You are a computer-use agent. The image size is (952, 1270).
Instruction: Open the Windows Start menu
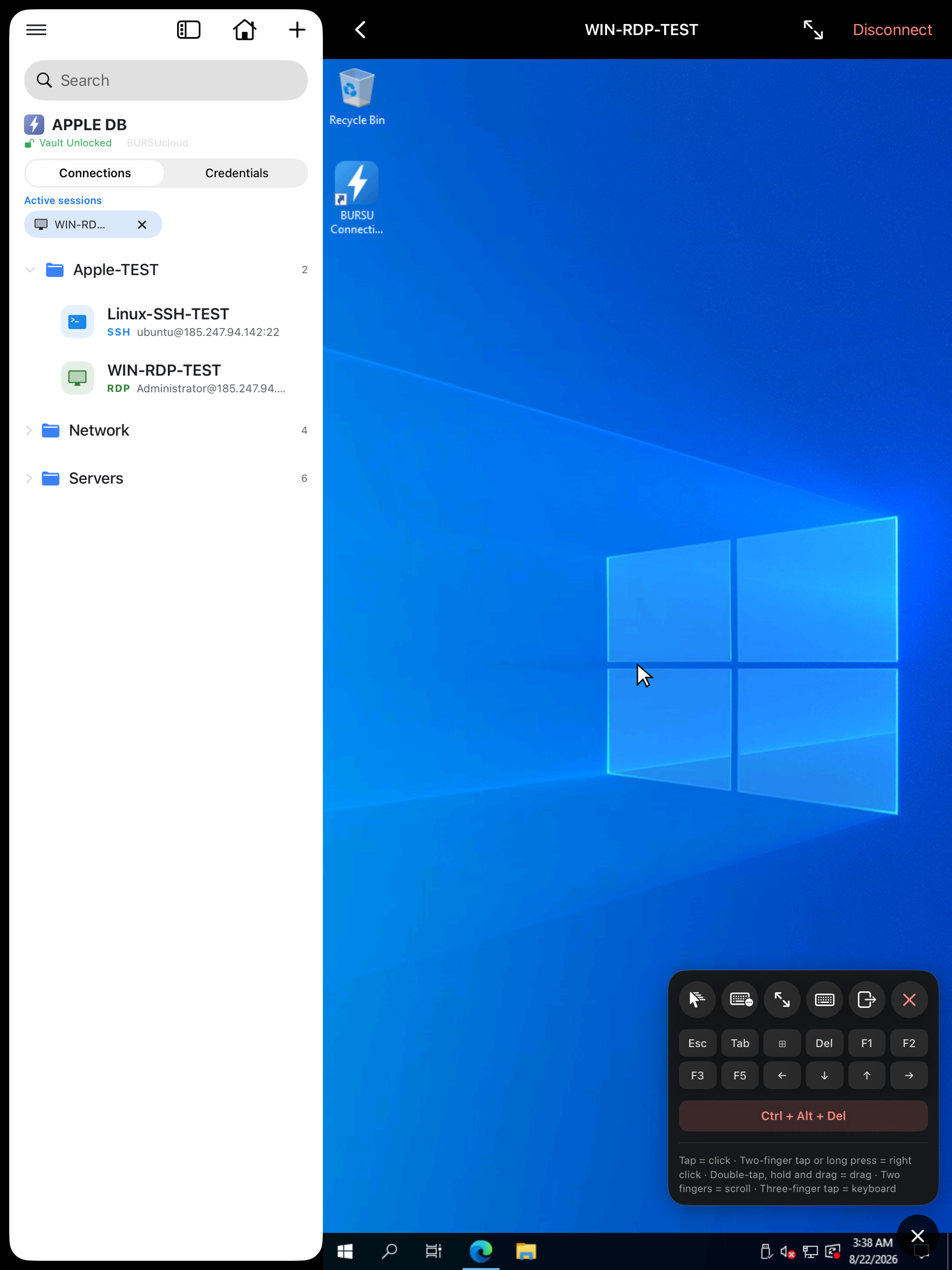coord(345,1251)
